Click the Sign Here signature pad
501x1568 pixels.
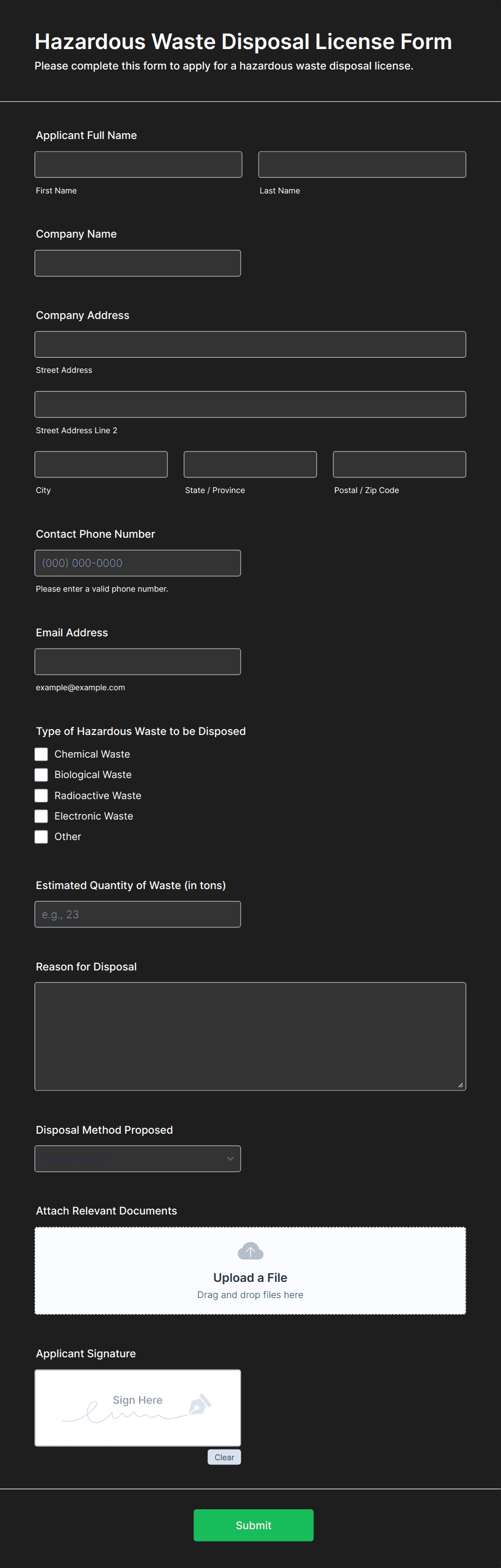(x=137, y=1408)
